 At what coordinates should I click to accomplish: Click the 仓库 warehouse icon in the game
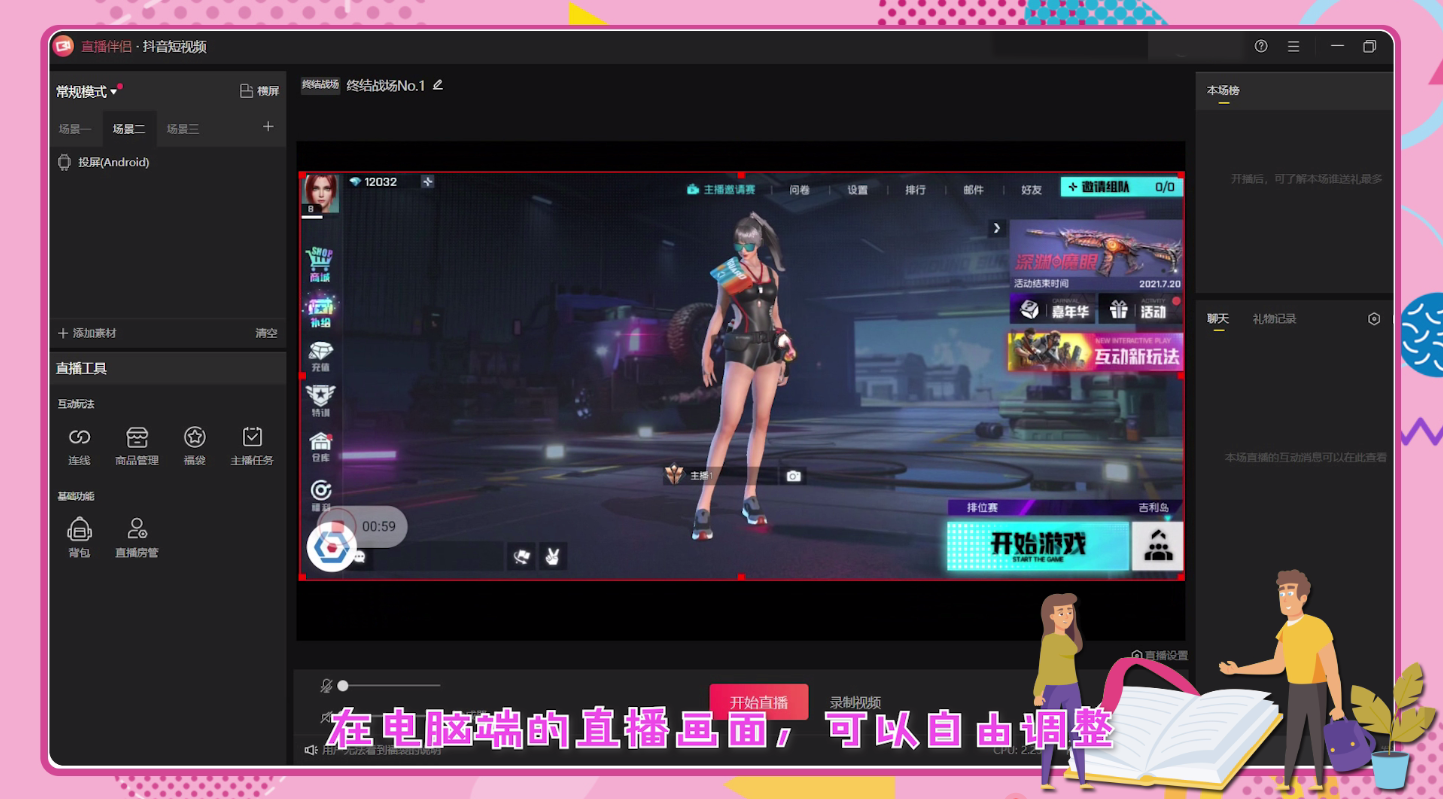(320, 446)
